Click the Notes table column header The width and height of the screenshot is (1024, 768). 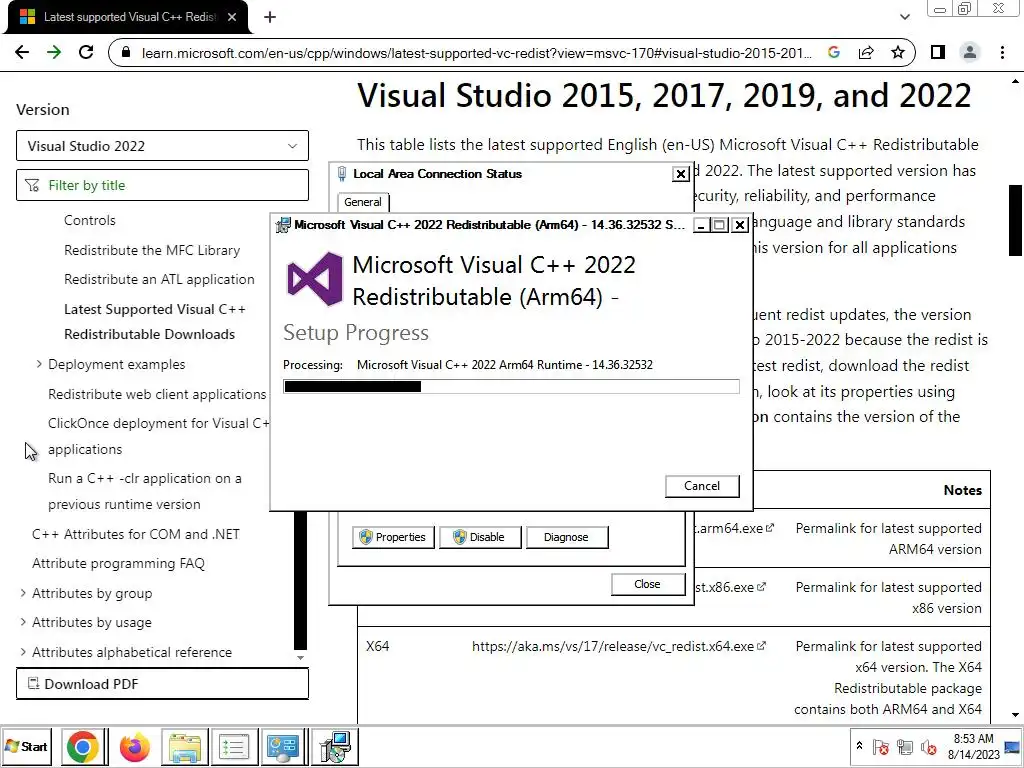coord(963,490)
